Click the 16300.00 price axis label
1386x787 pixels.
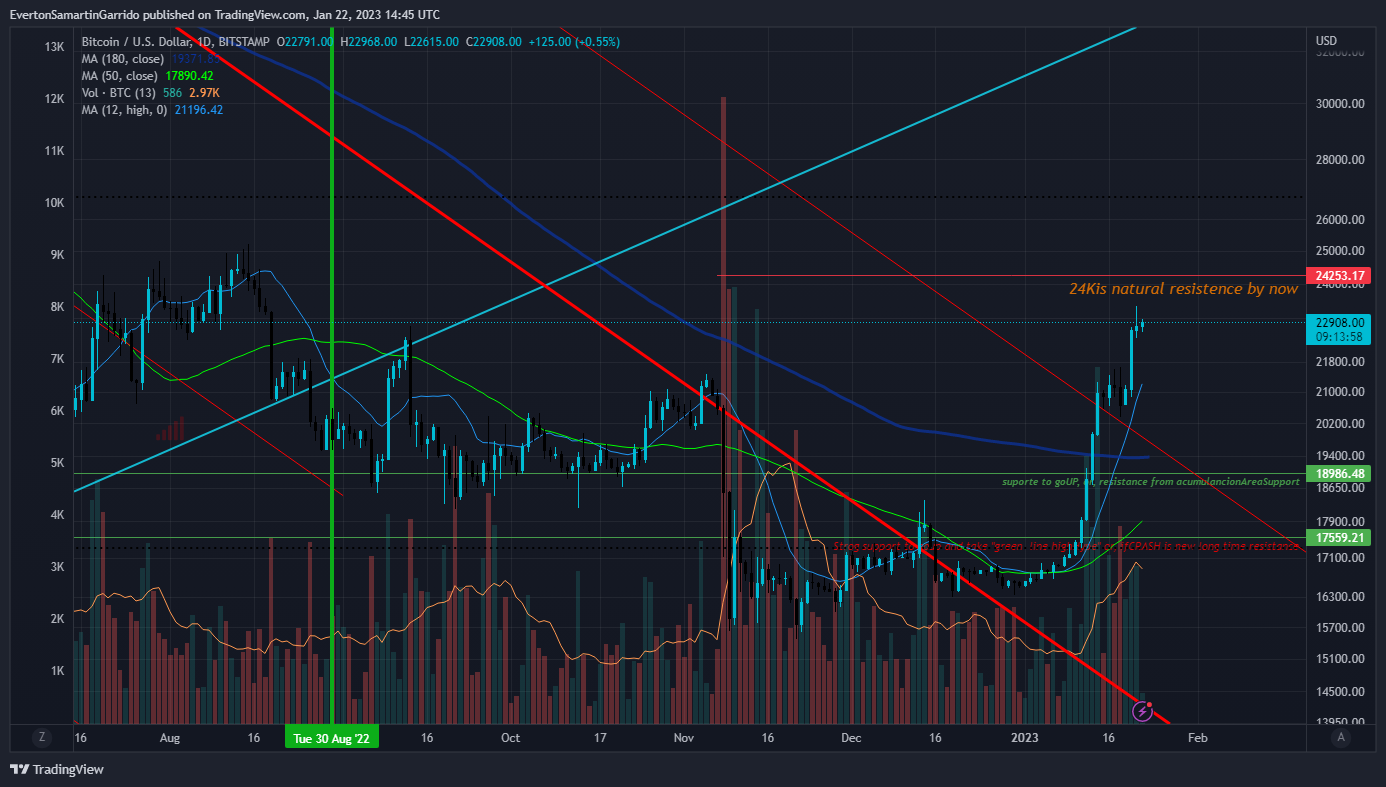(x=1340, y=597)
